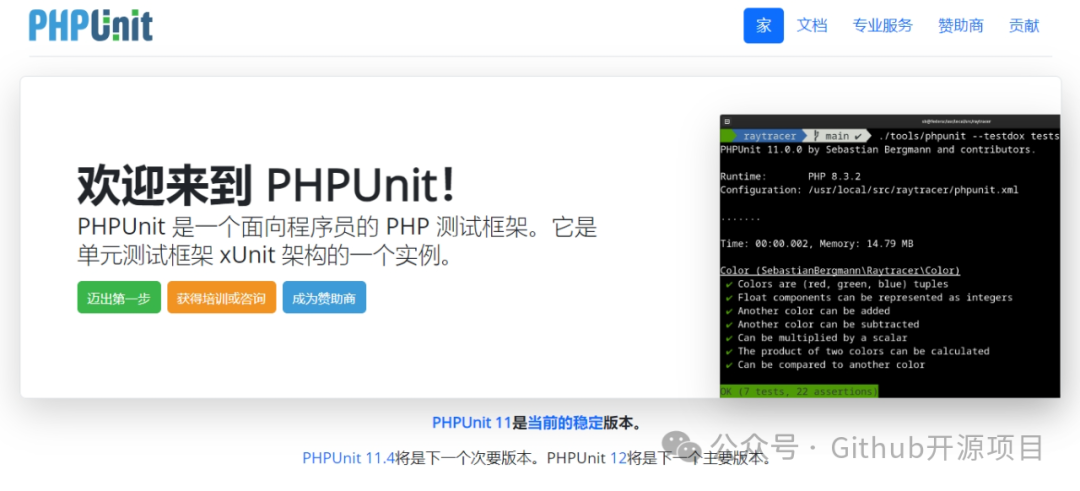
Task: Click 'PHPUnit 11.0.0 by Sebastian Bergmann' line
Action: (878, 149)
